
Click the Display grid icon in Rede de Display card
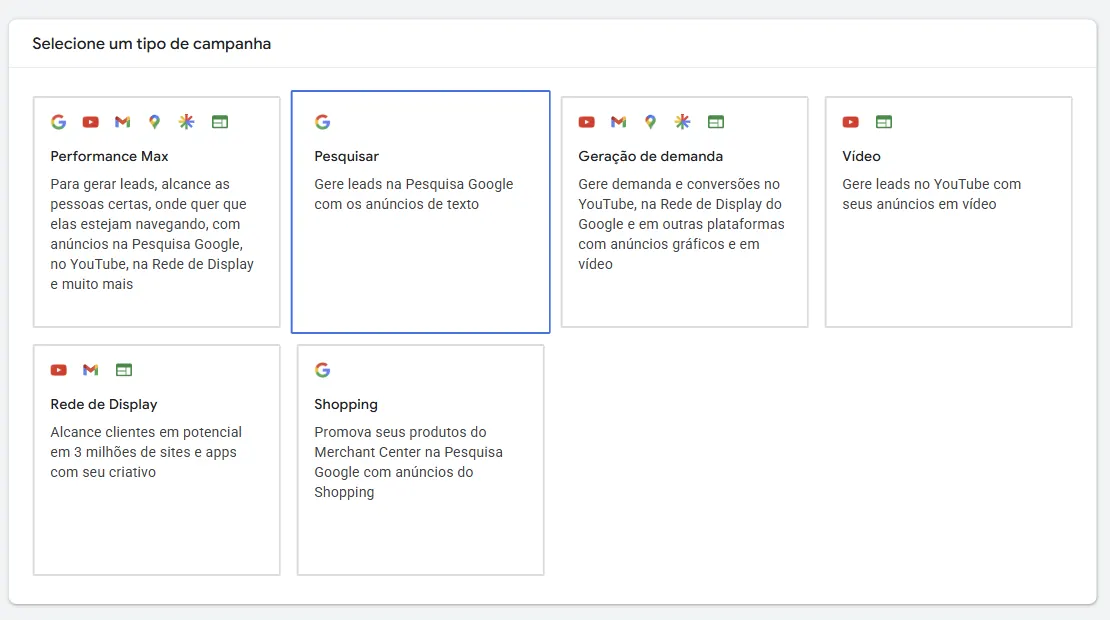click(124, 369)
